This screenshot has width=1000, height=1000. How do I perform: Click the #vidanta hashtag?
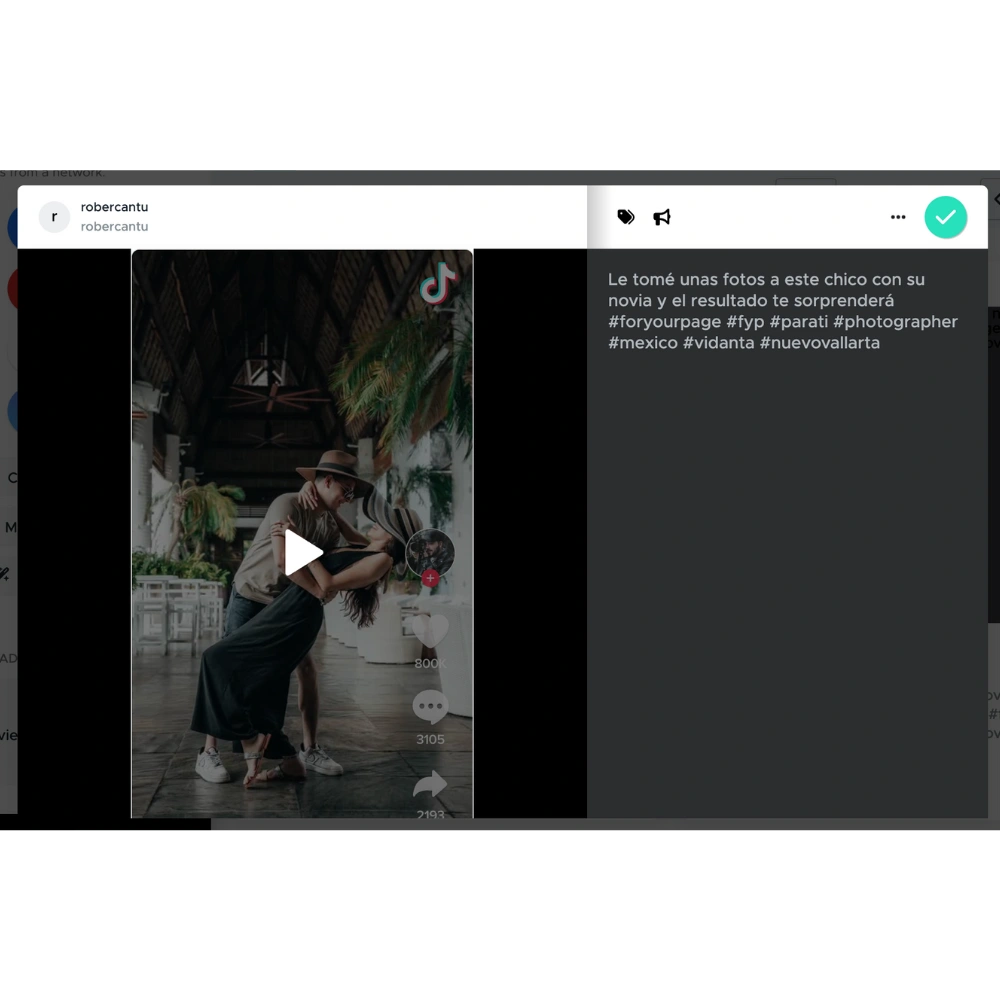point(719,342)
